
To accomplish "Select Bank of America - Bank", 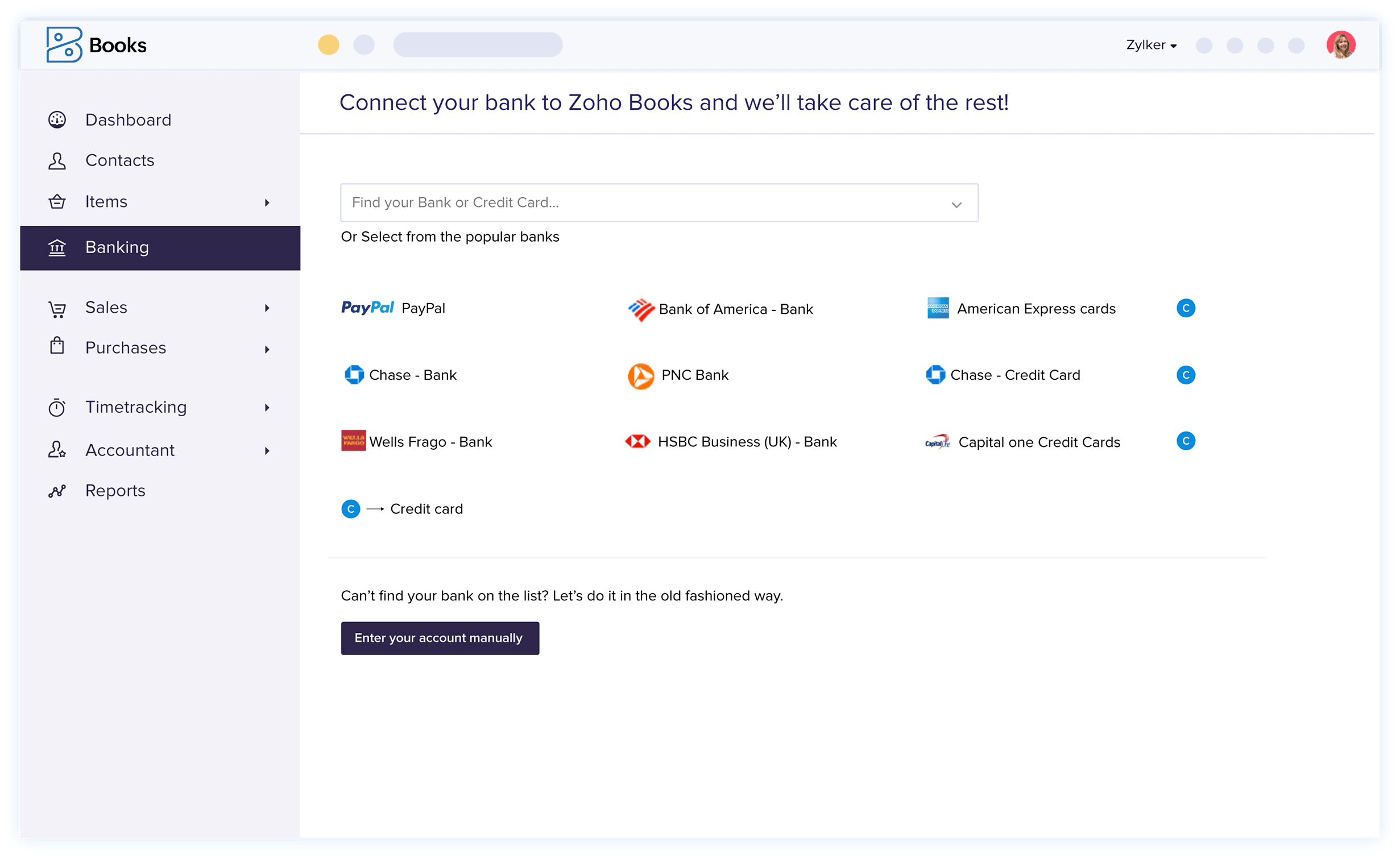I will point(736,309).
